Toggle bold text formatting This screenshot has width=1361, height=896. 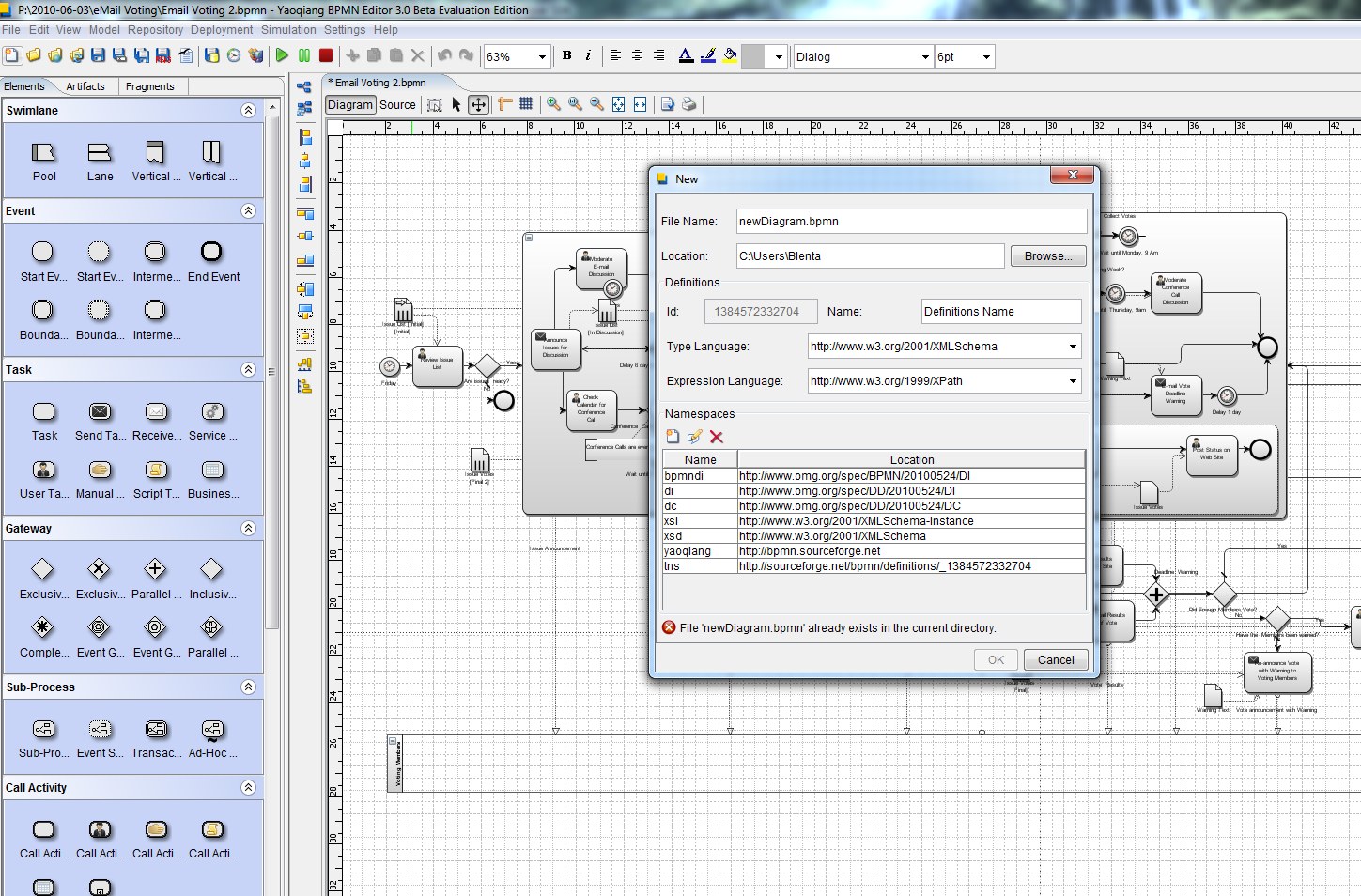[x=566, y=55]
